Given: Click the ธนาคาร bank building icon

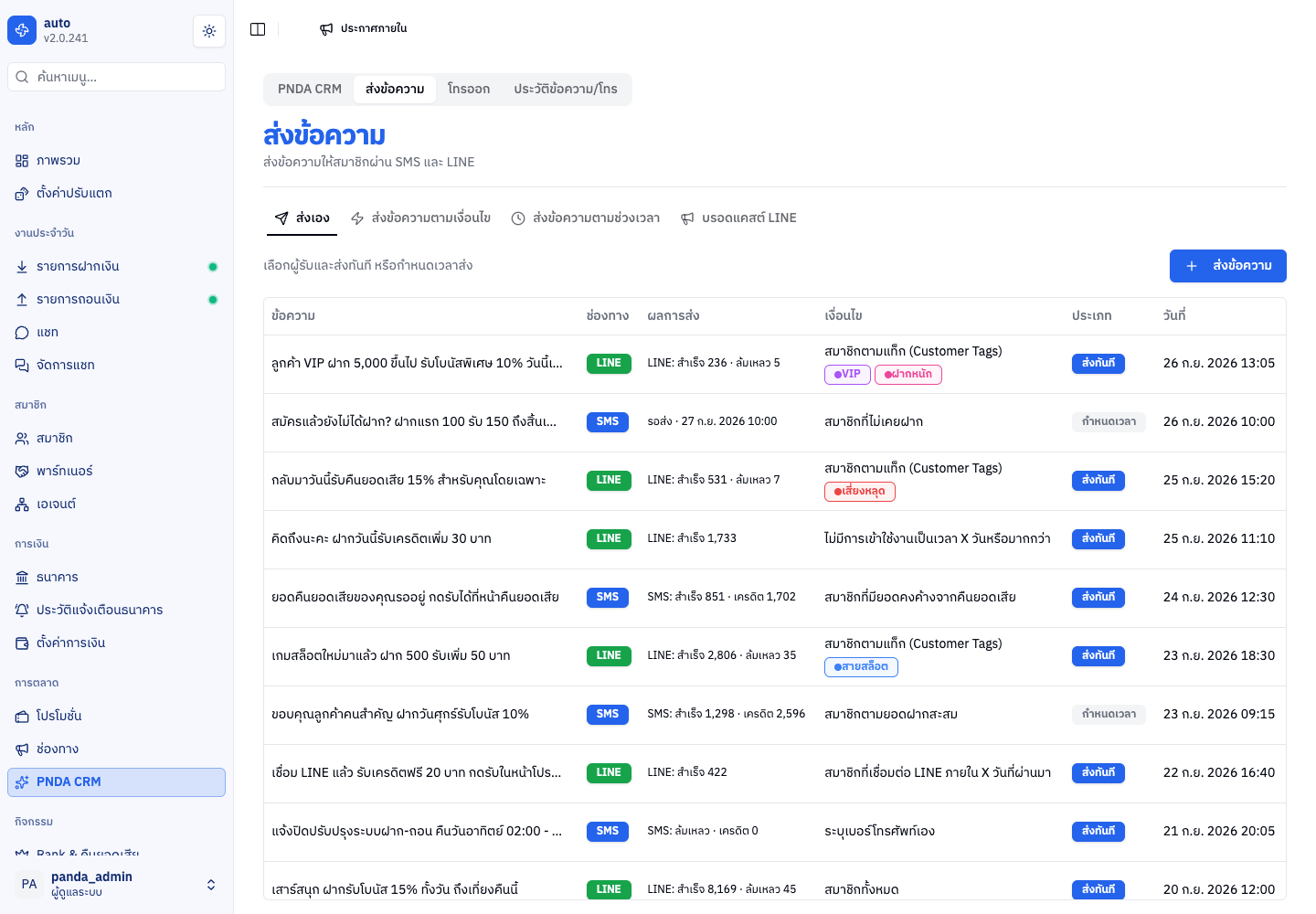Looking at the screenshot, I should (x=22, y=578).
